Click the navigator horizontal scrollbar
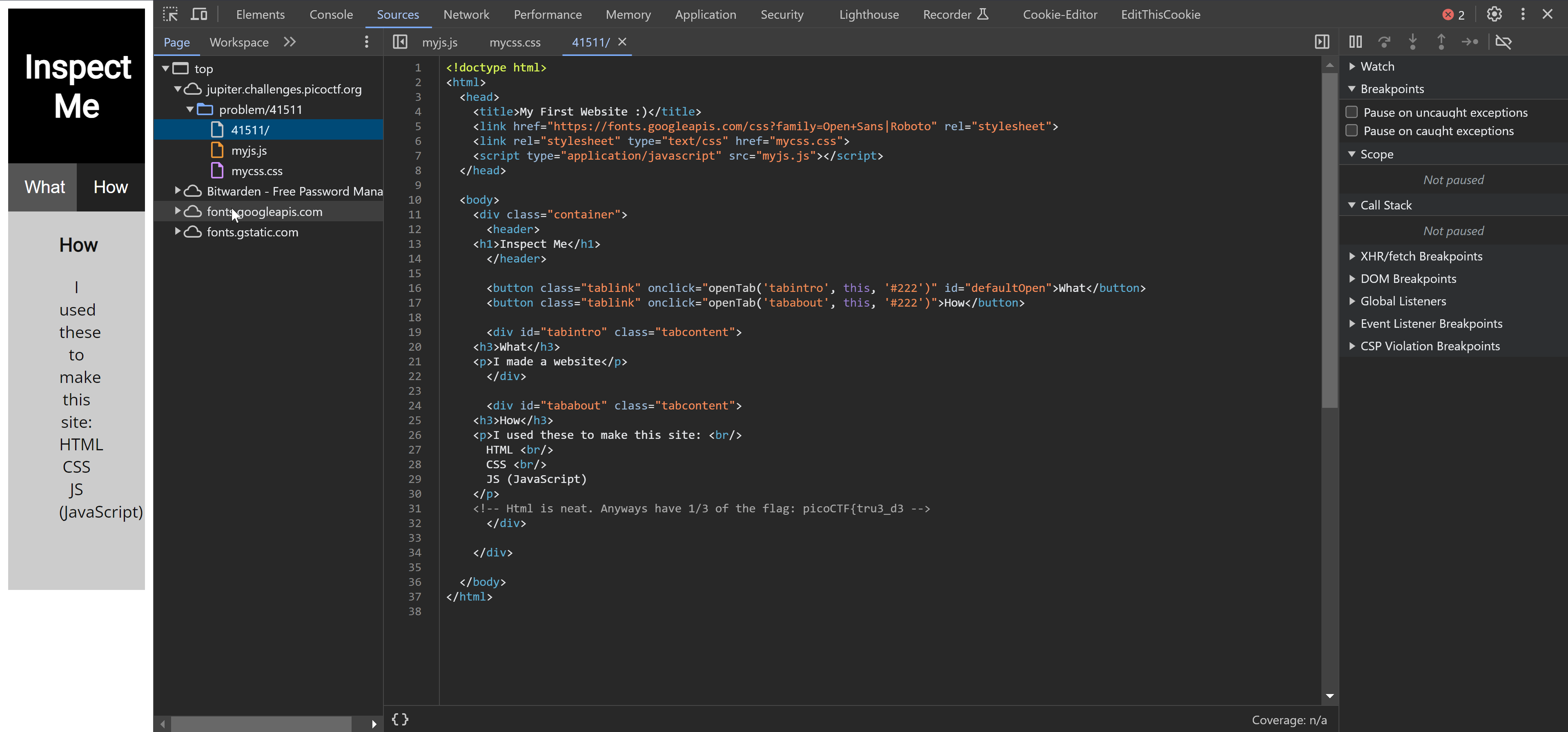This screenshot has height=732, width=1568. tap(262, 724)
